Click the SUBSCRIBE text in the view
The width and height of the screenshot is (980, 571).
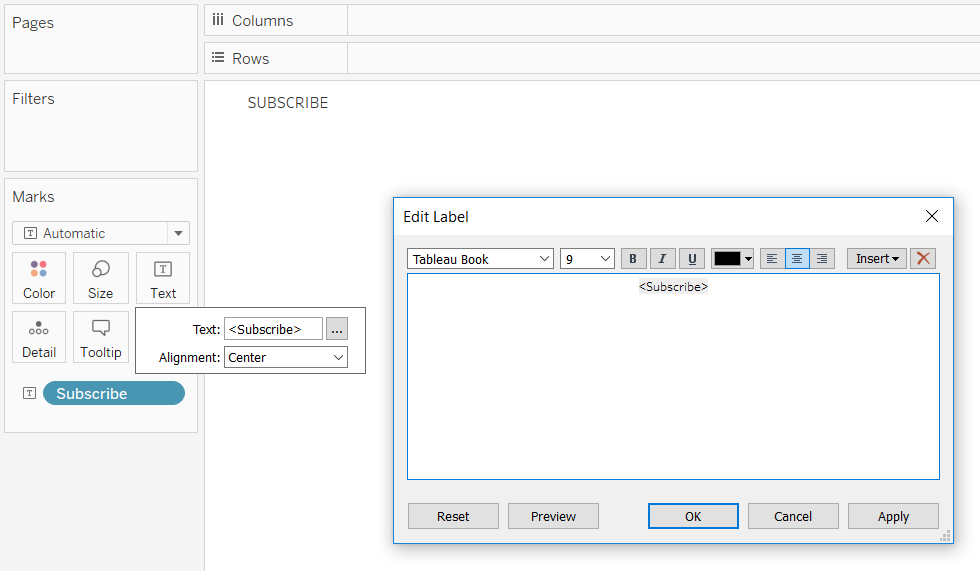click(288, 103)
